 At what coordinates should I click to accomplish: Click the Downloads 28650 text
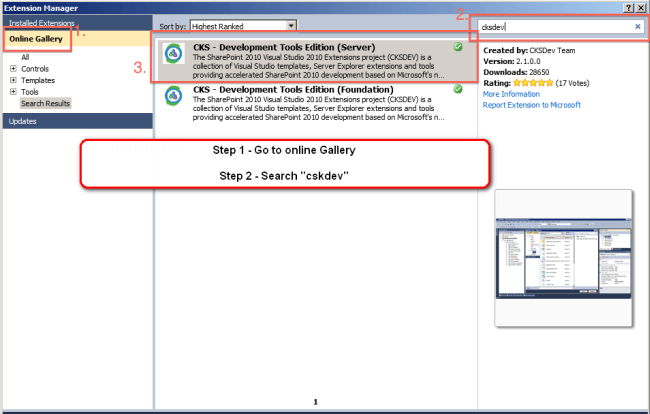click(516, 72)
